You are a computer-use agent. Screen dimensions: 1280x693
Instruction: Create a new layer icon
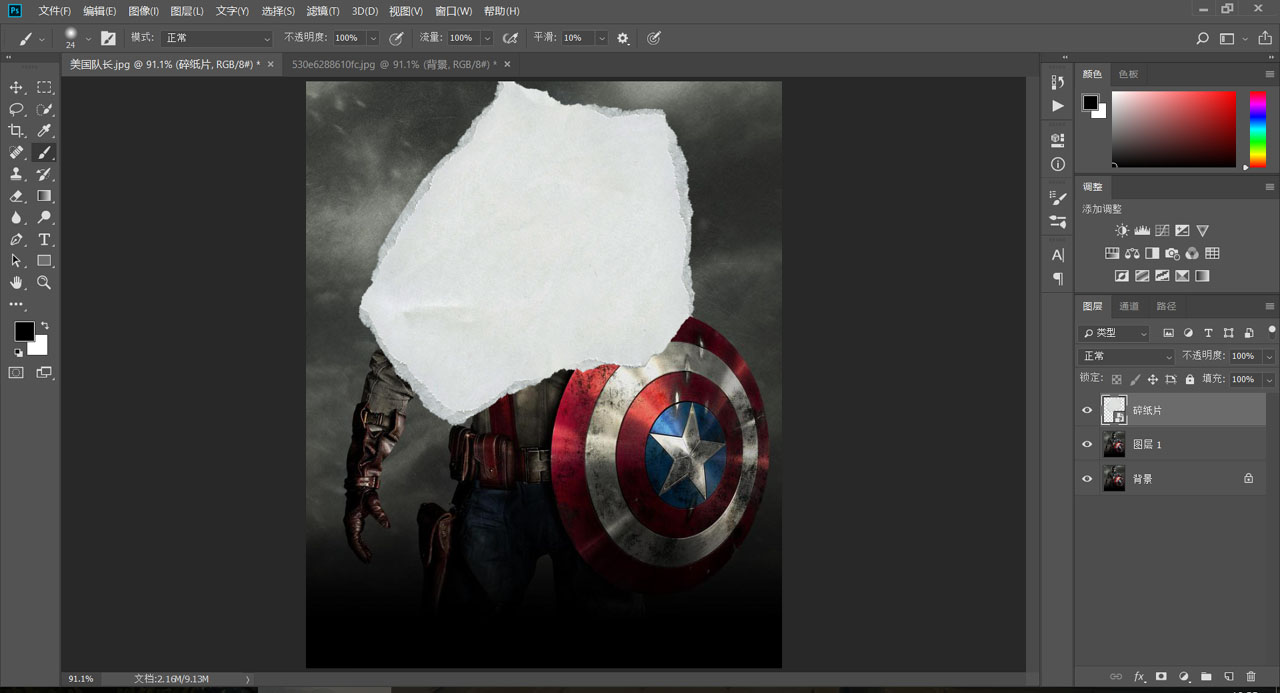click(1229, 677)
